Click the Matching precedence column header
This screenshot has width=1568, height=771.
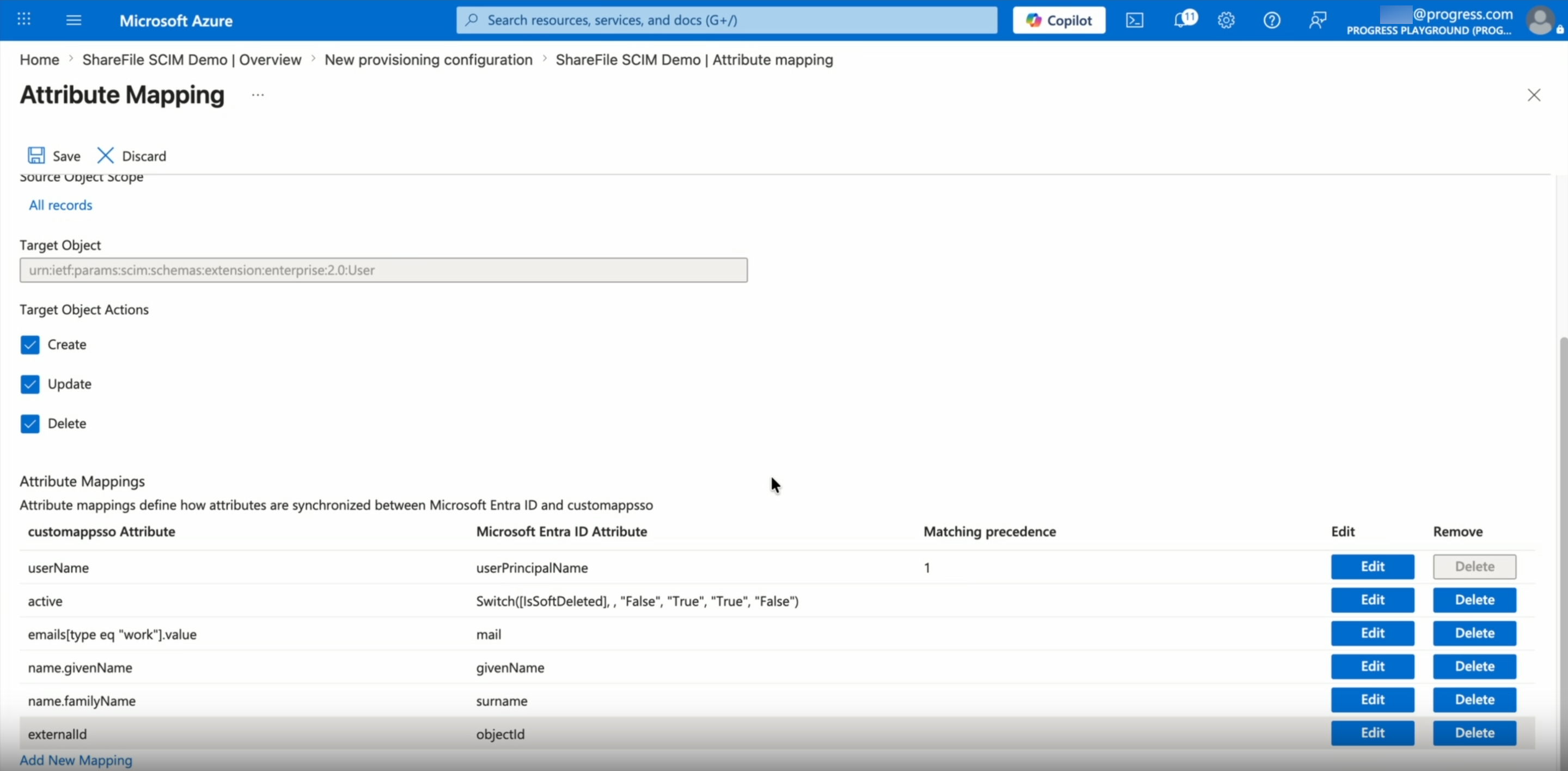(990, 531)
